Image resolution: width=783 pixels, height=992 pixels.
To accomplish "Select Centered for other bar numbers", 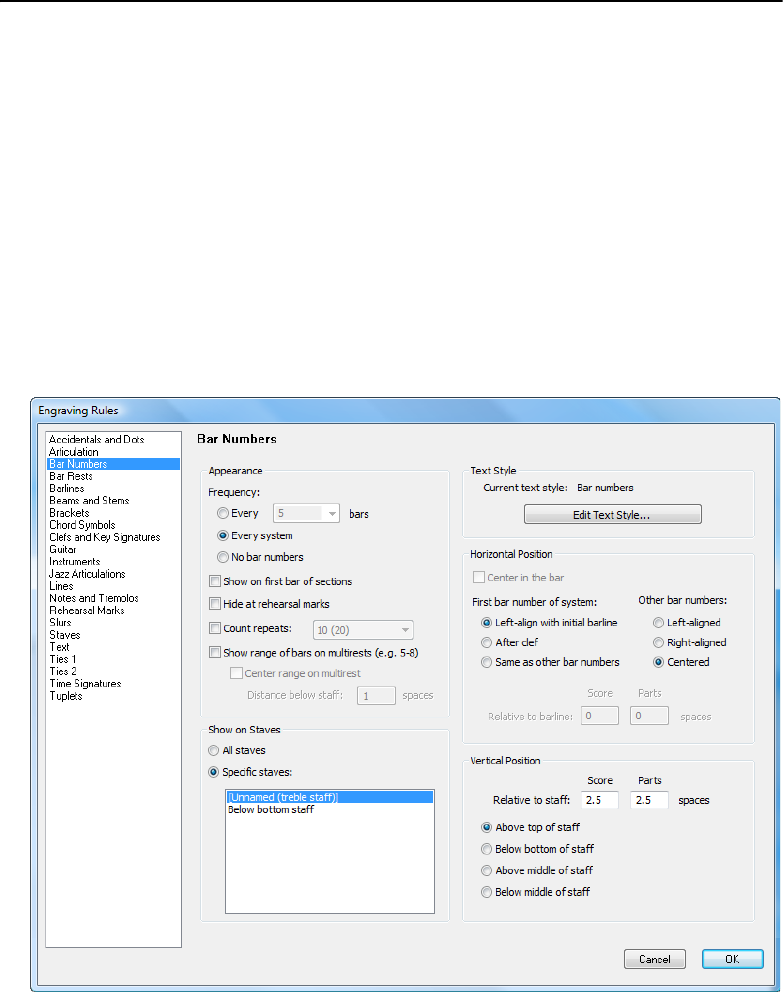I will tap(658, 662).
